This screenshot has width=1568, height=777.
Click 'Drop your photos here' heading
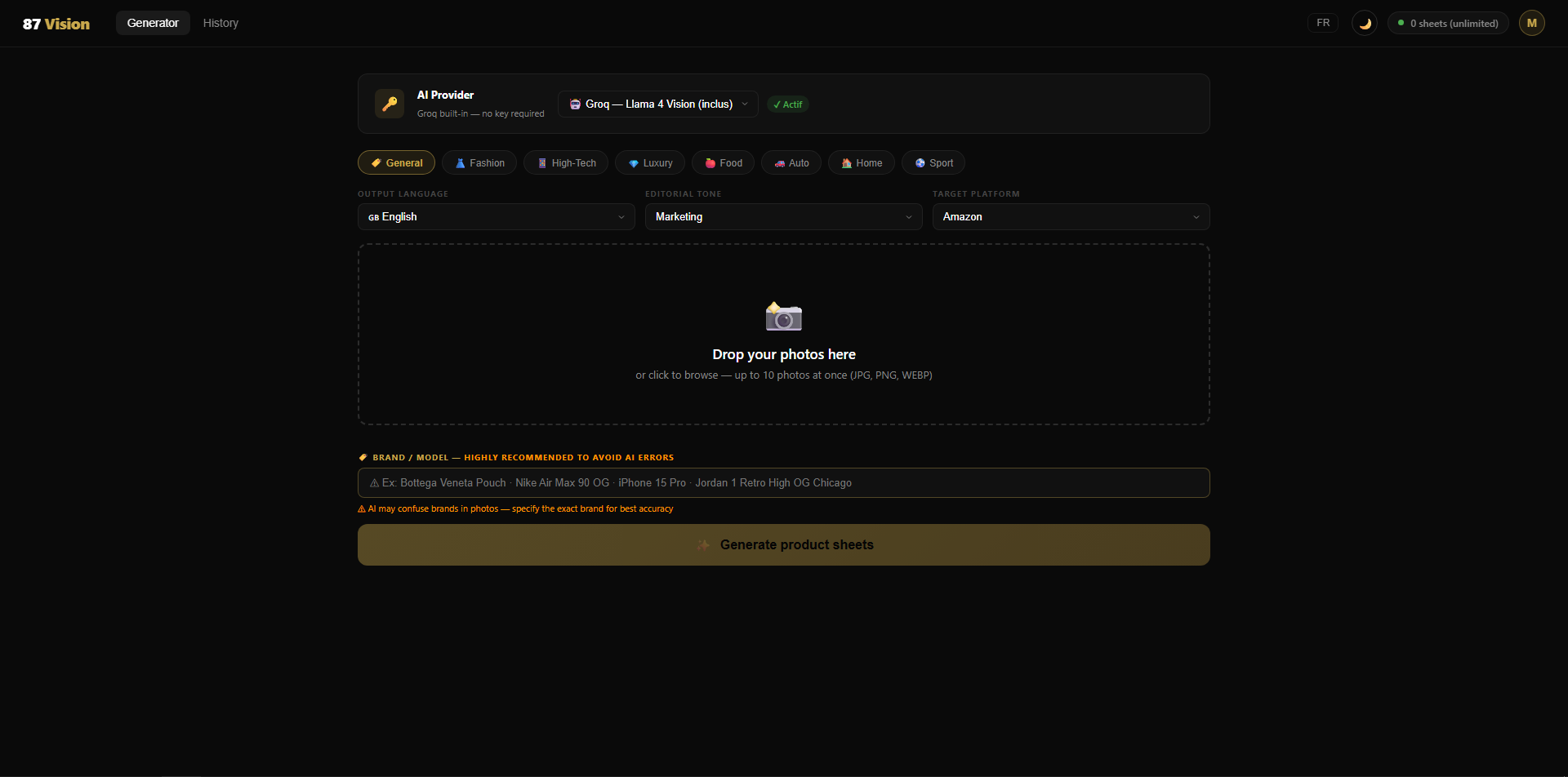tap(784, 354)
